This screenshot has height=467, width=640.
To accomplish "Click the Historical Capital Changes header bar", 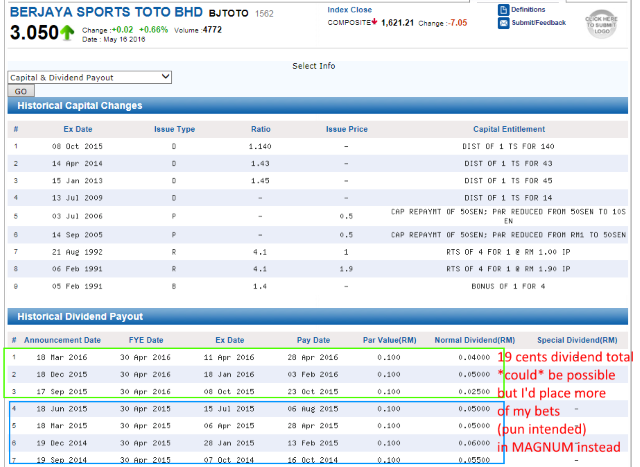I will tap(318, 106).
